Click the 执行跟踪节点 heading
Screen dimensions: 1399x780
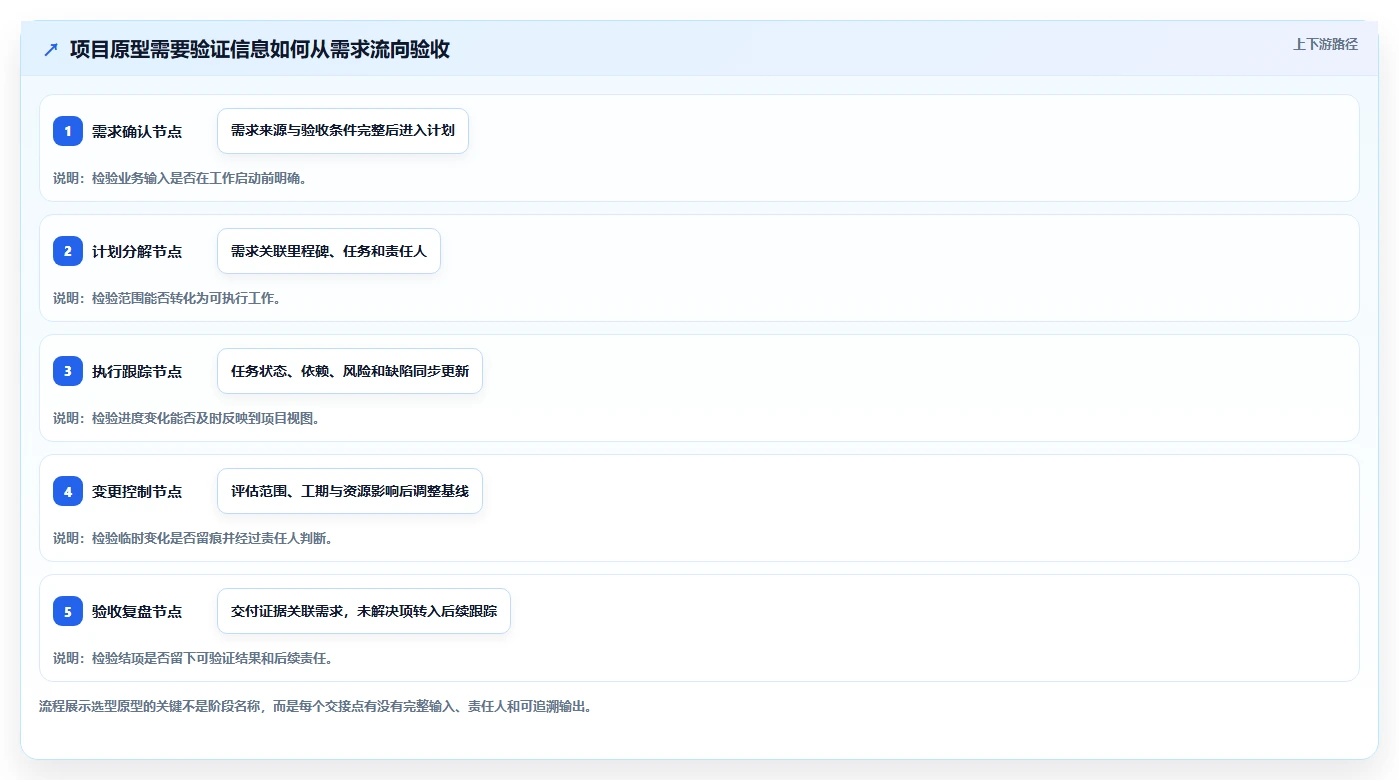pos(137,372)
